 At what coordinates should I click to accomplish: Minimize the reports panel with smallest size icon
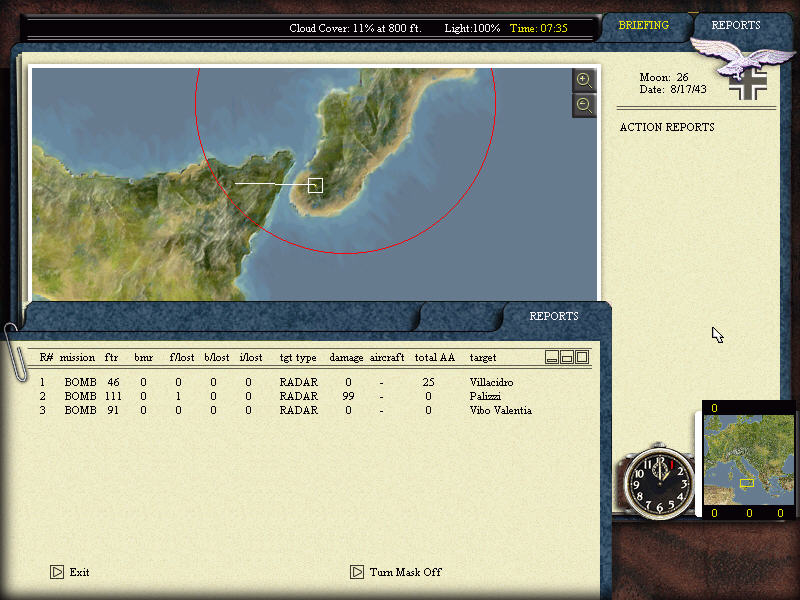pyautogui.click(x=552, y=357)
